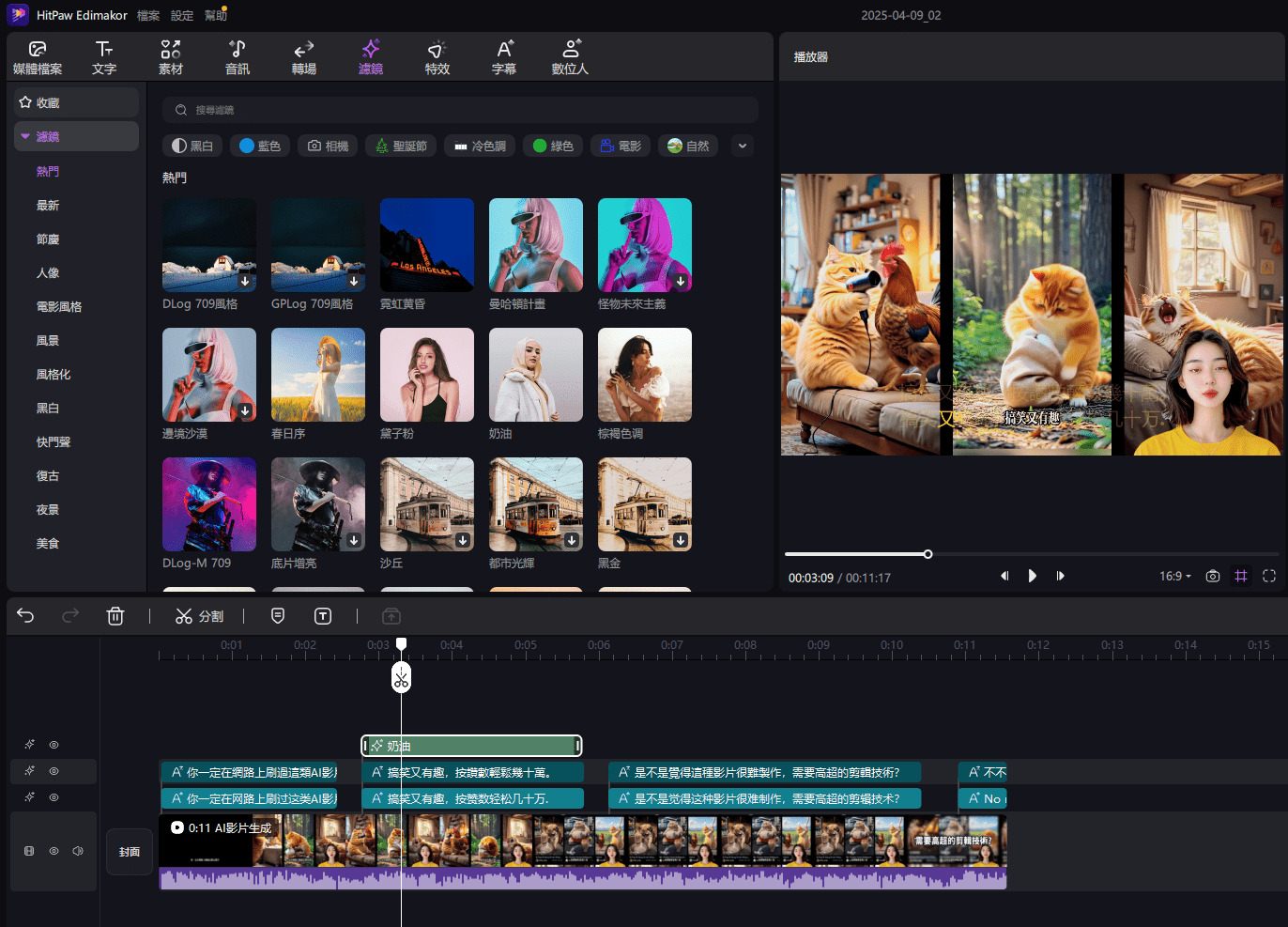Screen dimensions: 1288x927
Task: Hide the main video track with eye icon
Action: point(54,851)
